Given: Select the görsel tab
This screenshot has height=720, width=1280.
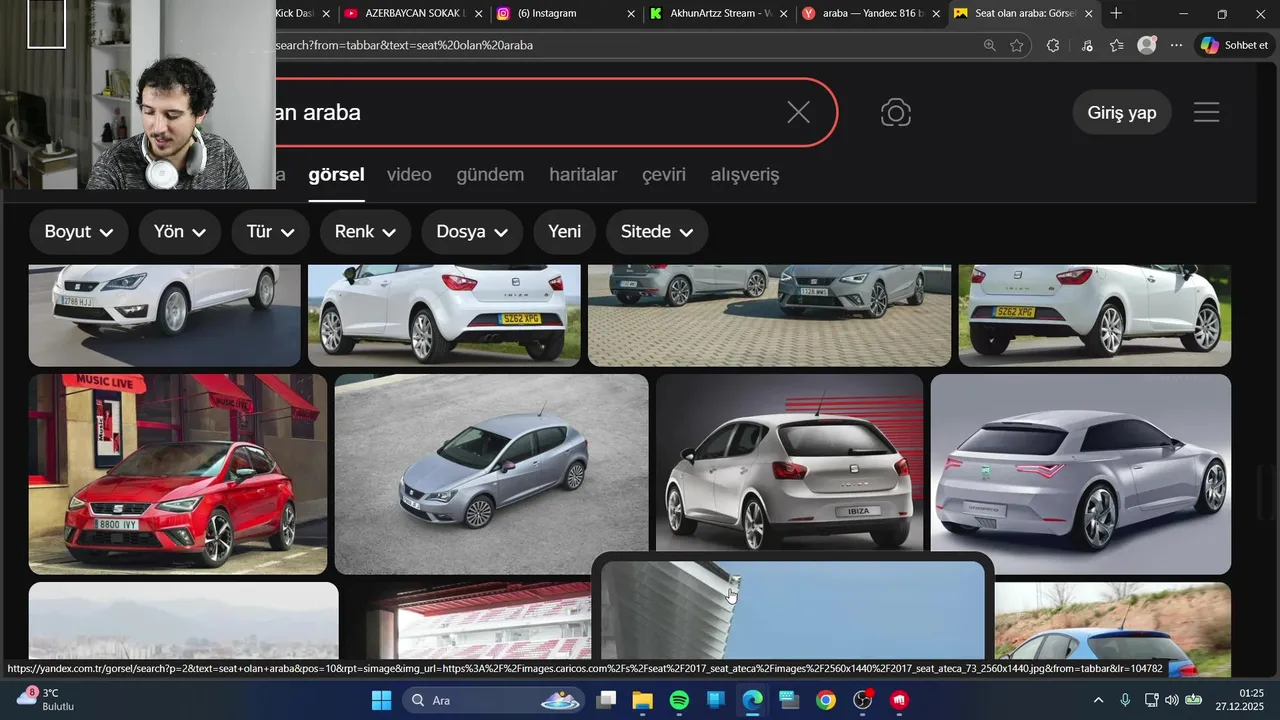Looking at the screenshot, I should pyautogui.click(x=336, y=174).
